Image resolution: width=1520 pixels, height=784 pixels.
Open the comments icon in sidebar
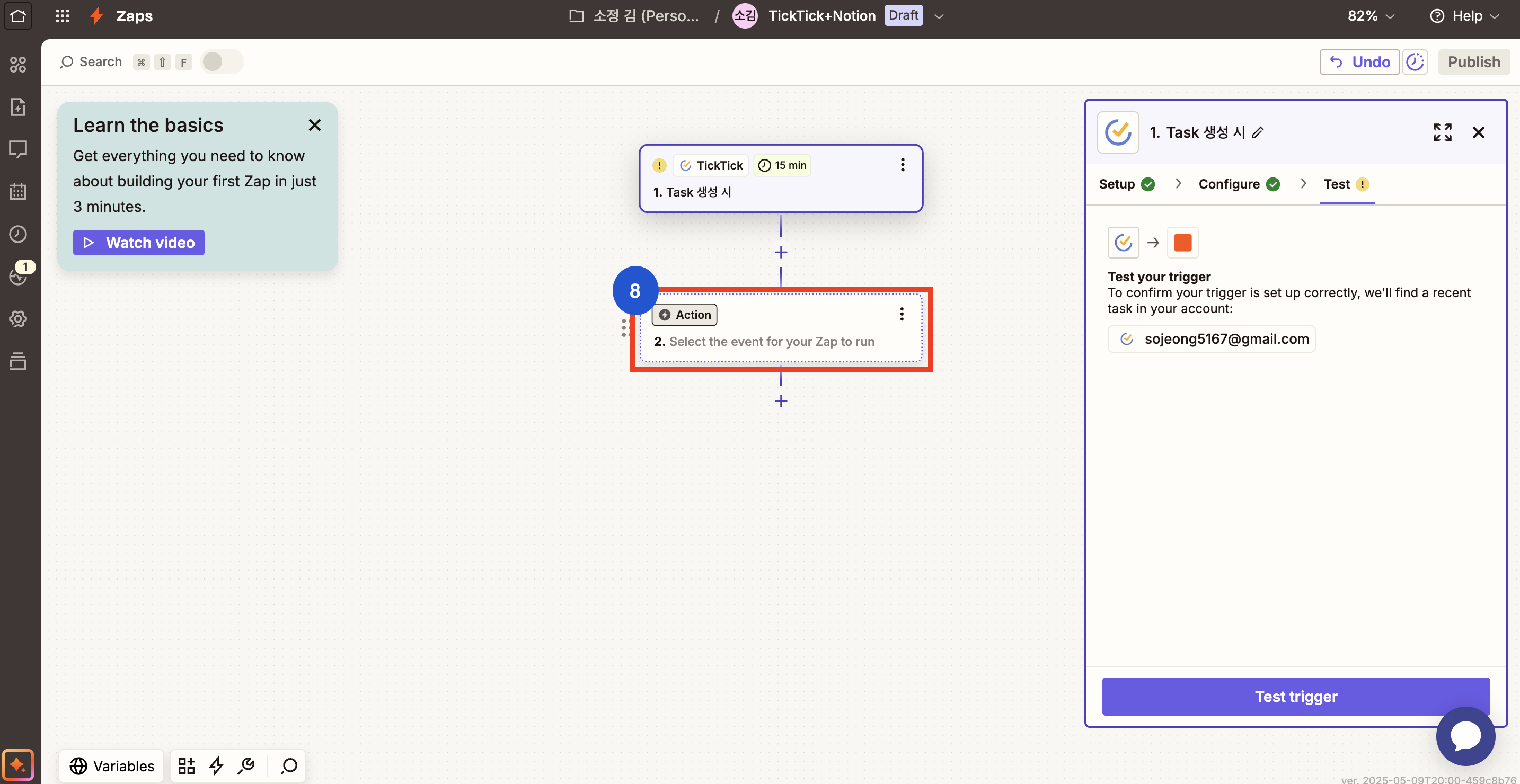pyautogui.click(x=17, y=149)
